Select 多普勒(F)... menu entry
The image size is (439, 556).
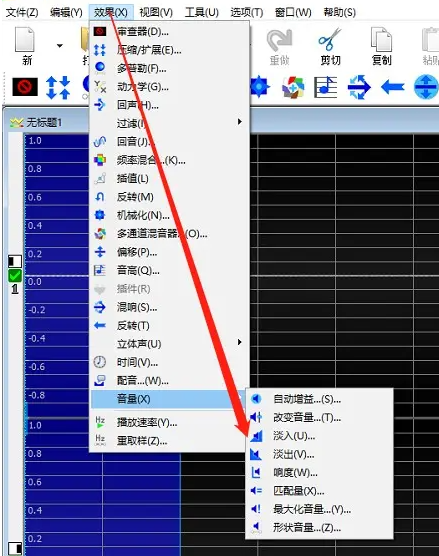[x=170, y=68]
